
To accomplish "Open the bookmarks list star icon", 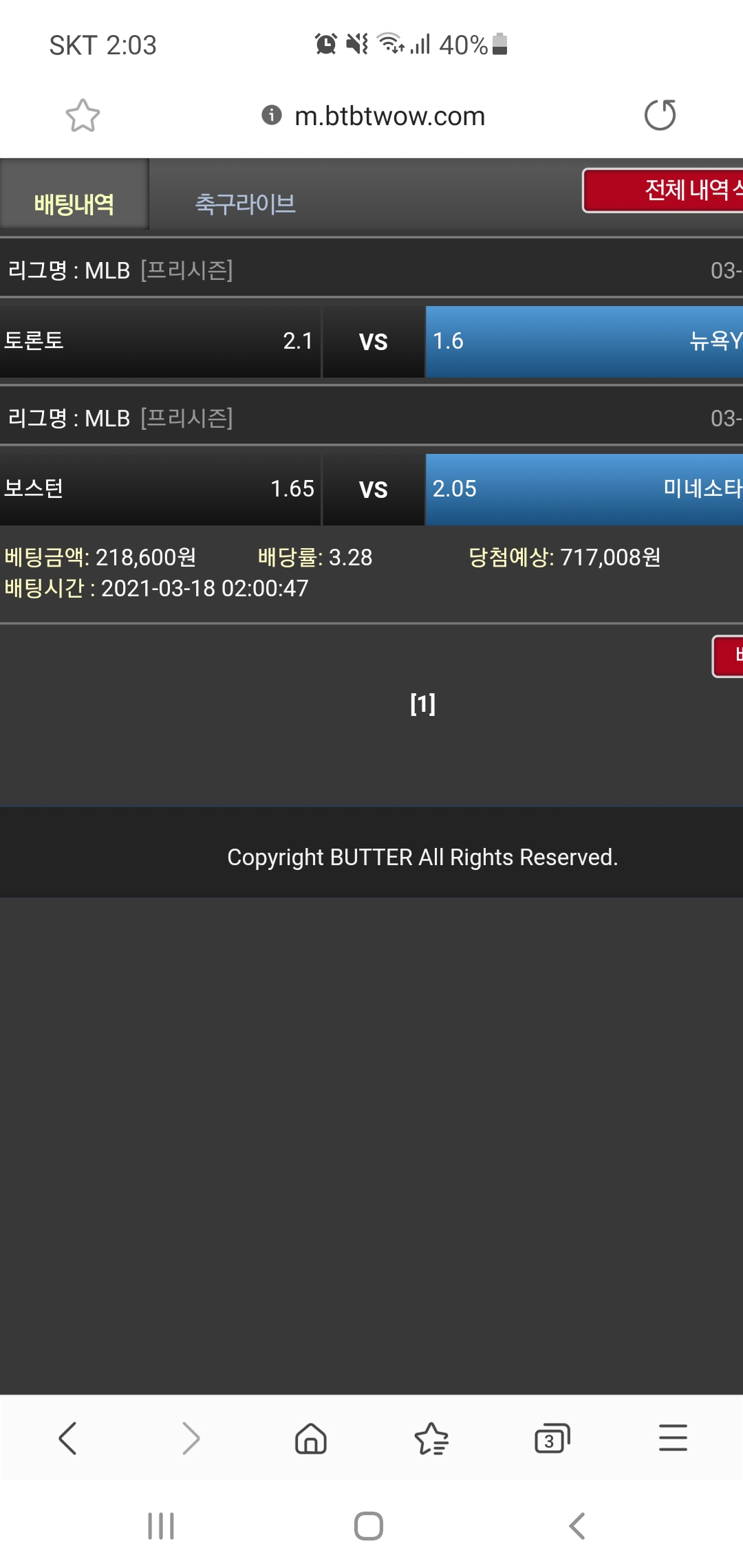I will (431, 1438).
